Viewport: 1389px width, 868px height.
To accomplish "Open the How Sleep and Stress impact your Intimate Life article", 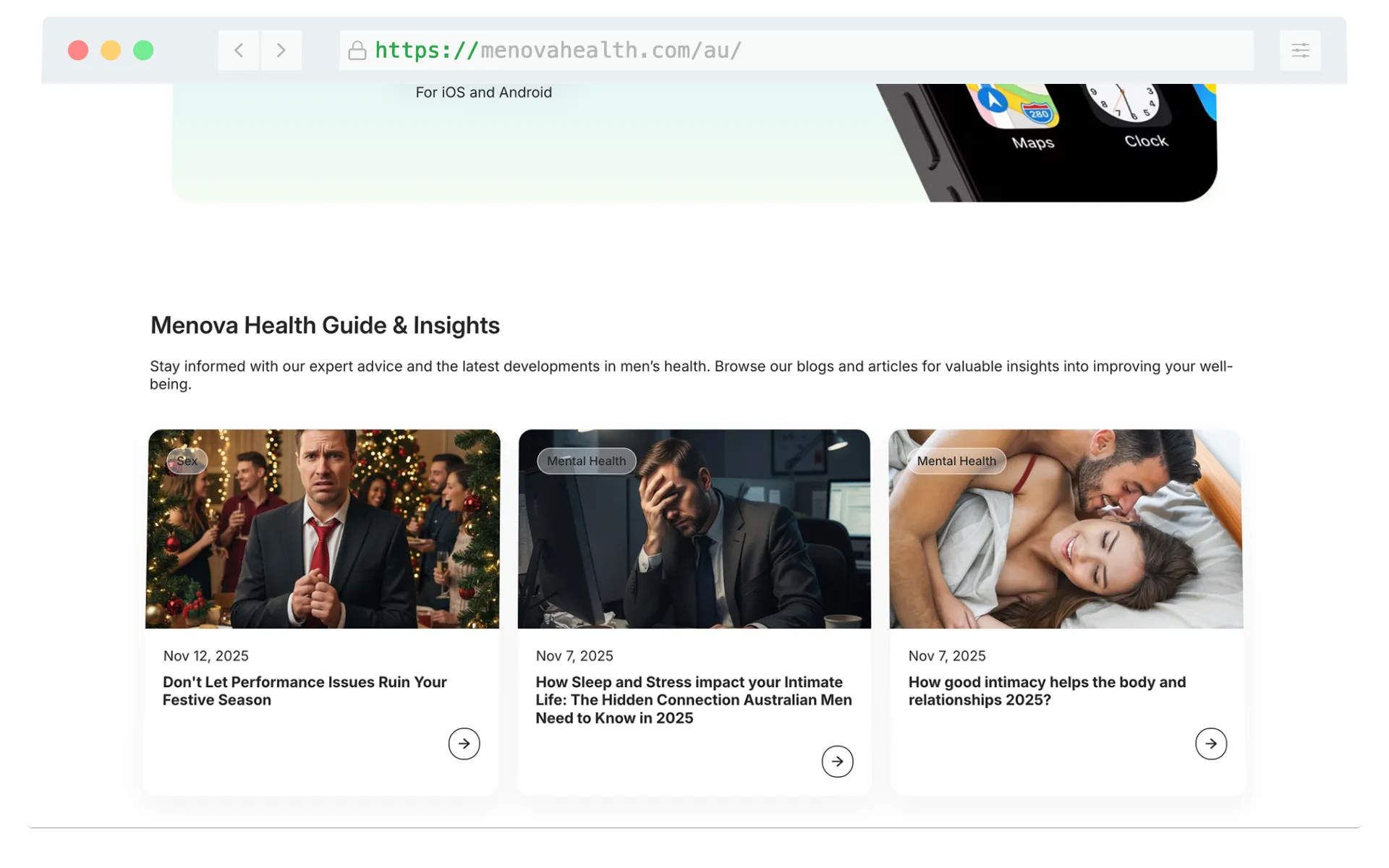I will (692, 699).
